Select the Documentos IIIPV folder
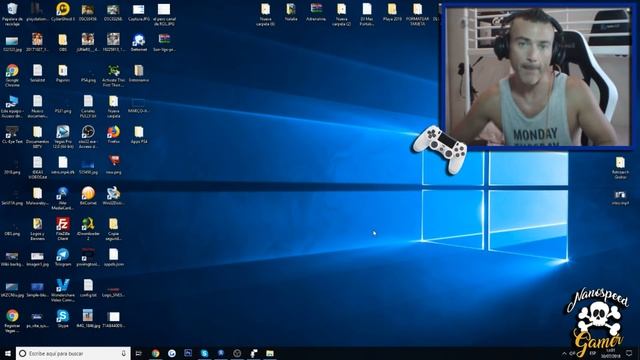 tap(38, 137)
